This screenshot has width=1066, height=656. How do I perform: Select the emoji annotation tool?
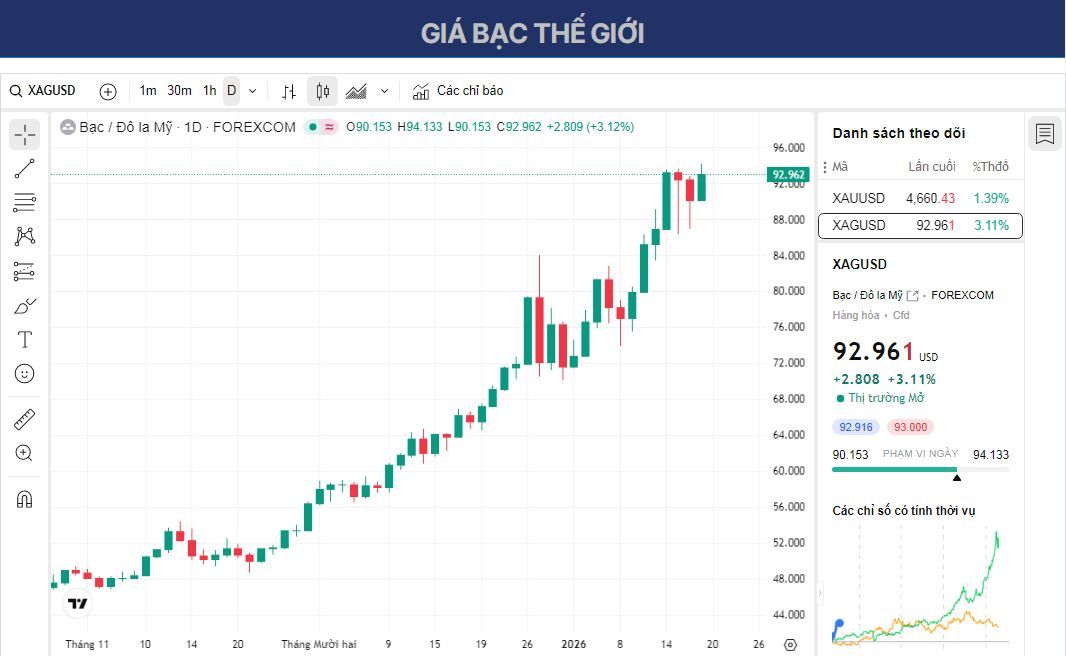(24, 373)
